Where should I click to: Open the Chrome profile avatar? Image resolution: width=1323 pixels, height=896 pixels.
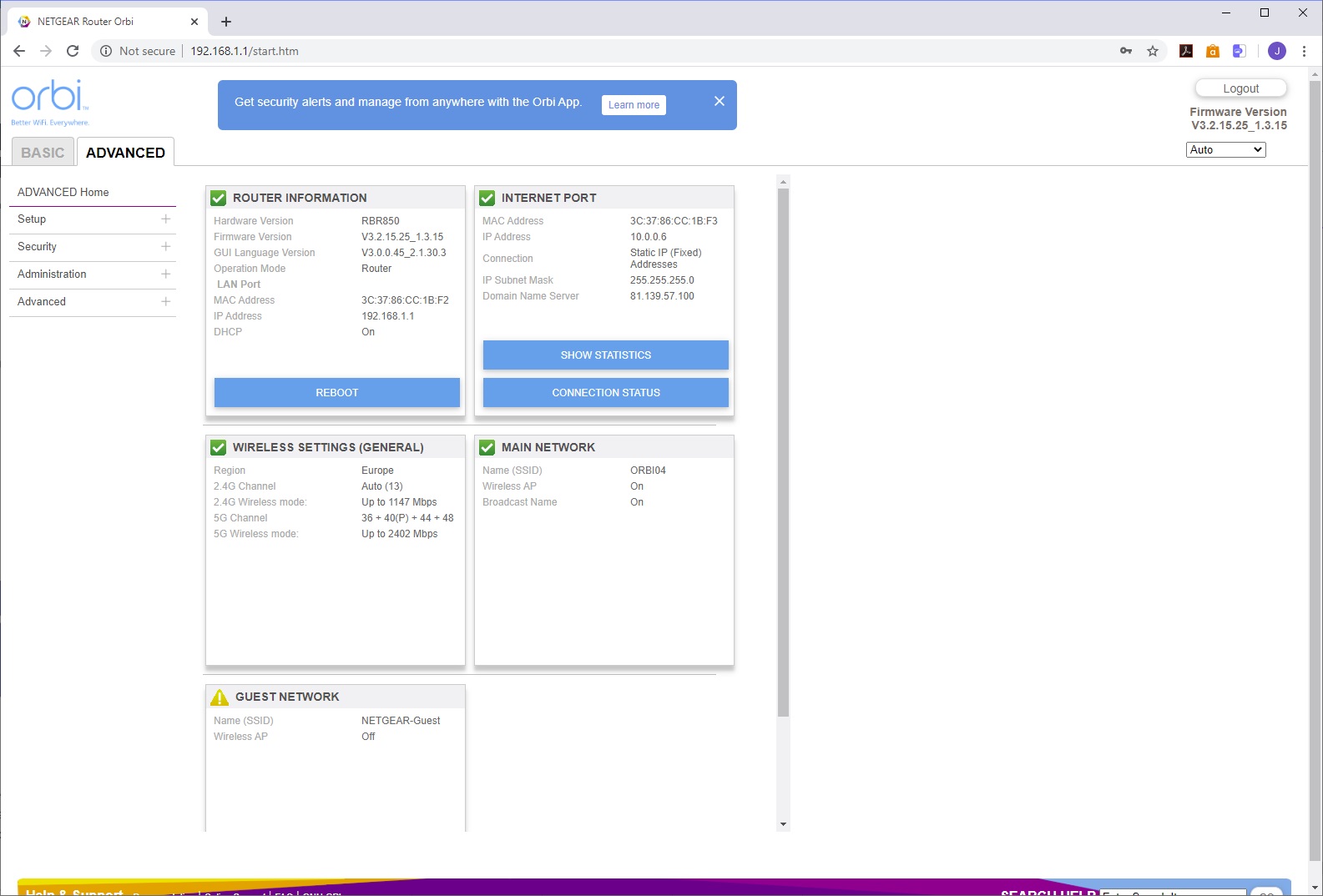pos(1277,51)
